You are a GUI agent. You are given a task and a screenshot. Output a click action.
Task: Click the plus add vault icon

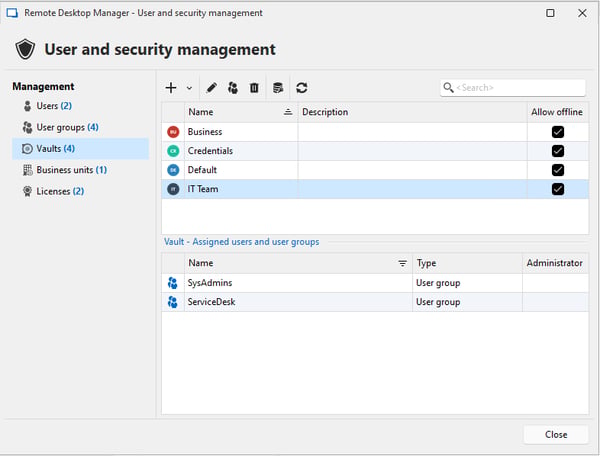point(171,88)
